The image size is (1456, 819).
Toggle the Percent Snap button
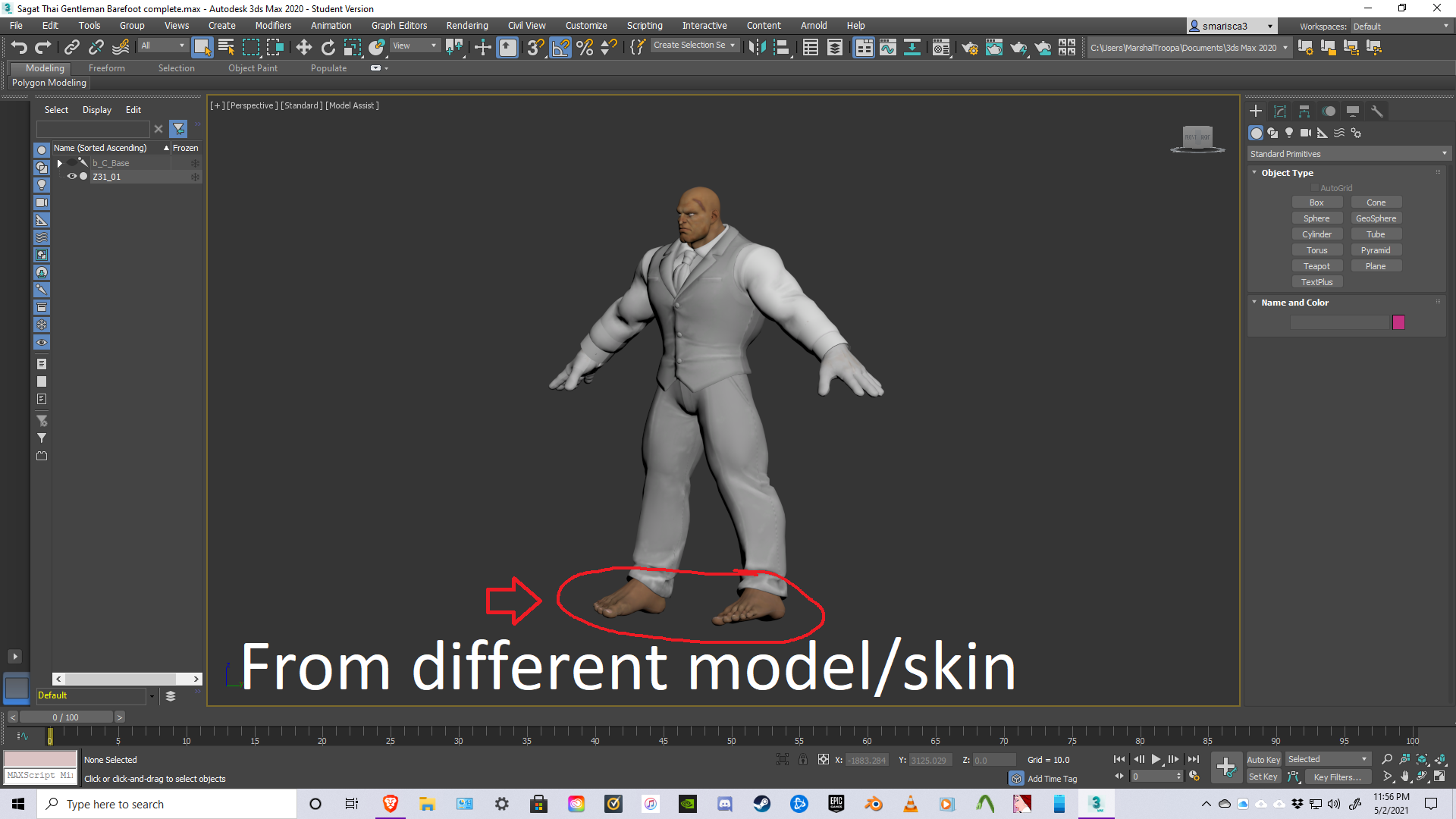tap(585, 47)
